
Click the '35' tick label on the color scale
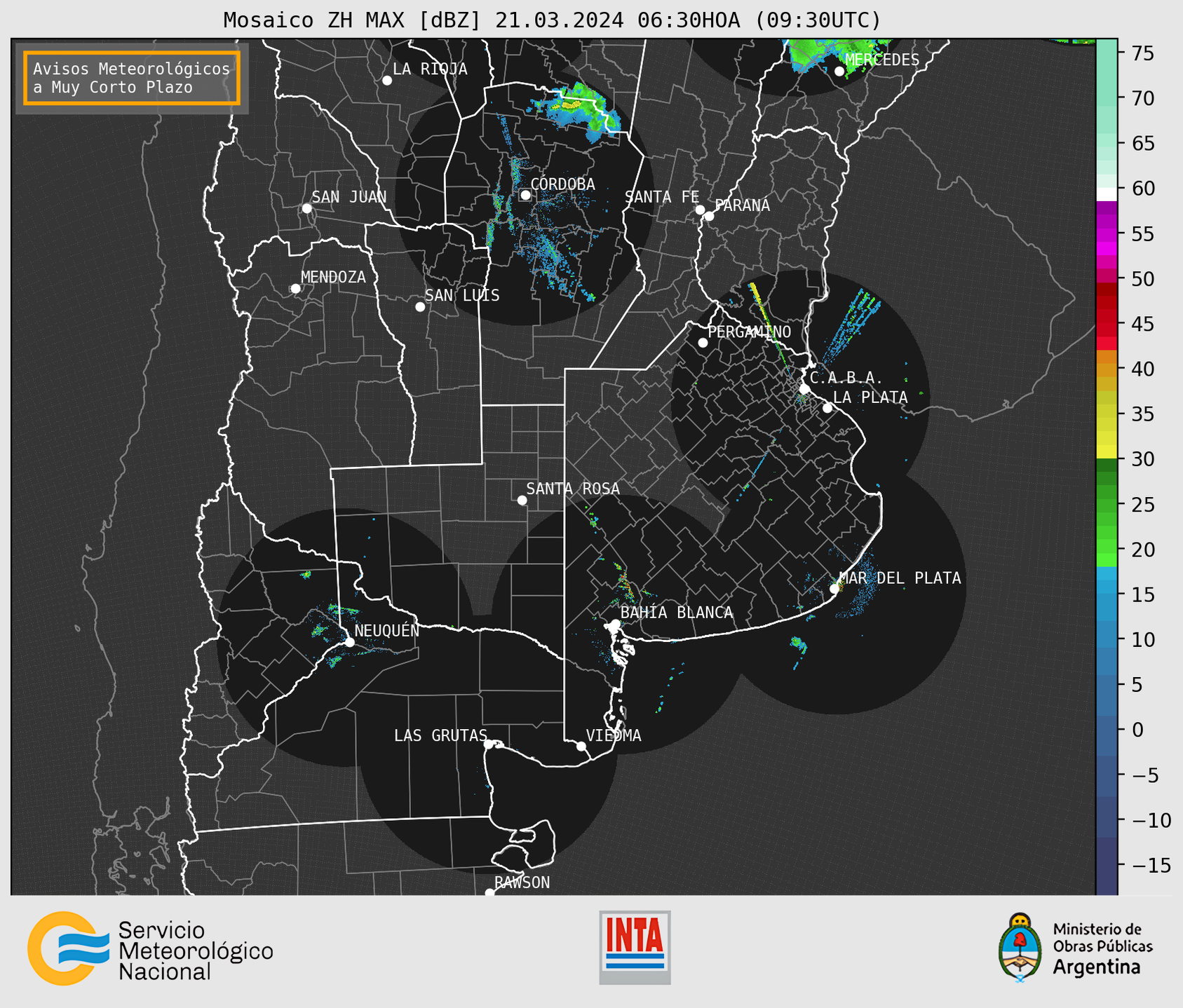1143,414
